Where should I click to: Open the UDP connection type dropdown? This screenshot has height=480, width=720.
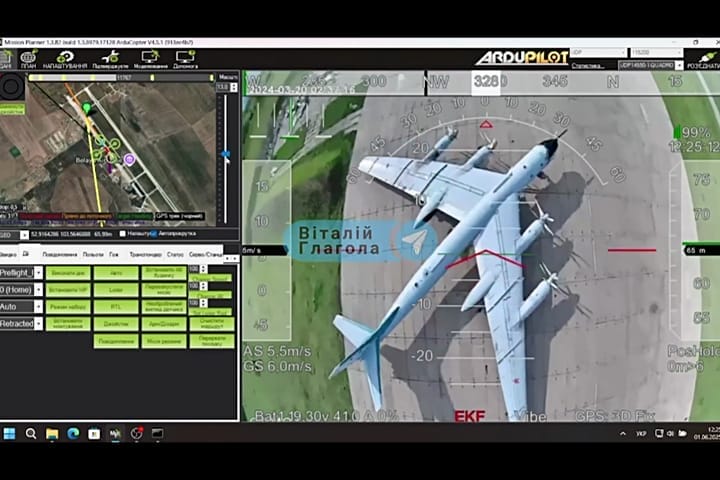coord(599,52)
